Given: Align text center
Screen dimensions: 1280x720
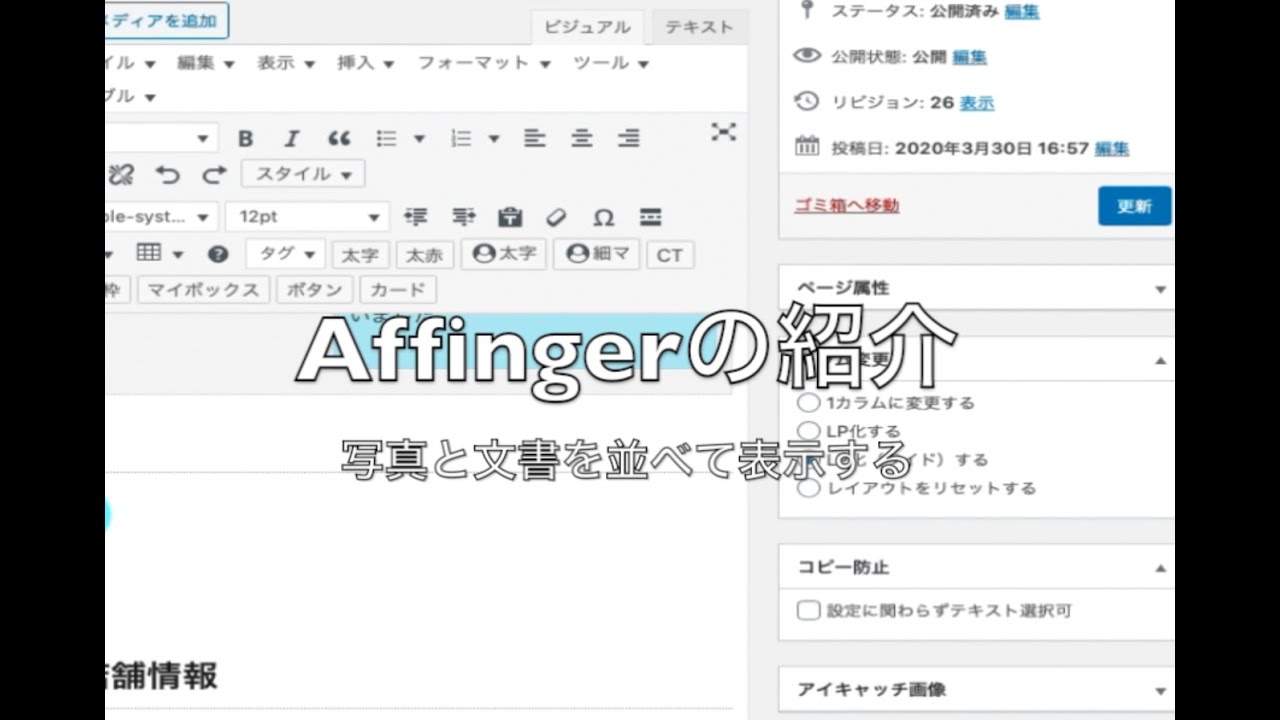Looking at the screenshot, I should 582,139.
